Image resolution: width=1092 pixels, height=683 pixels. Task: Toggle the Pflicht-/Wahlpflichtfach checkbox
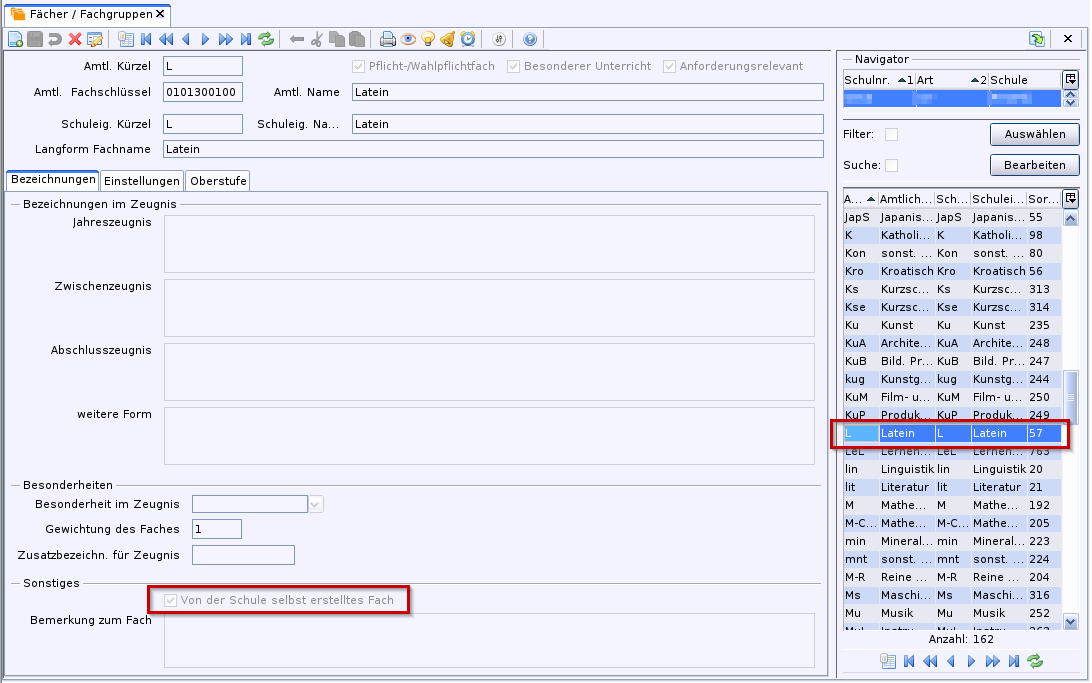359,66
